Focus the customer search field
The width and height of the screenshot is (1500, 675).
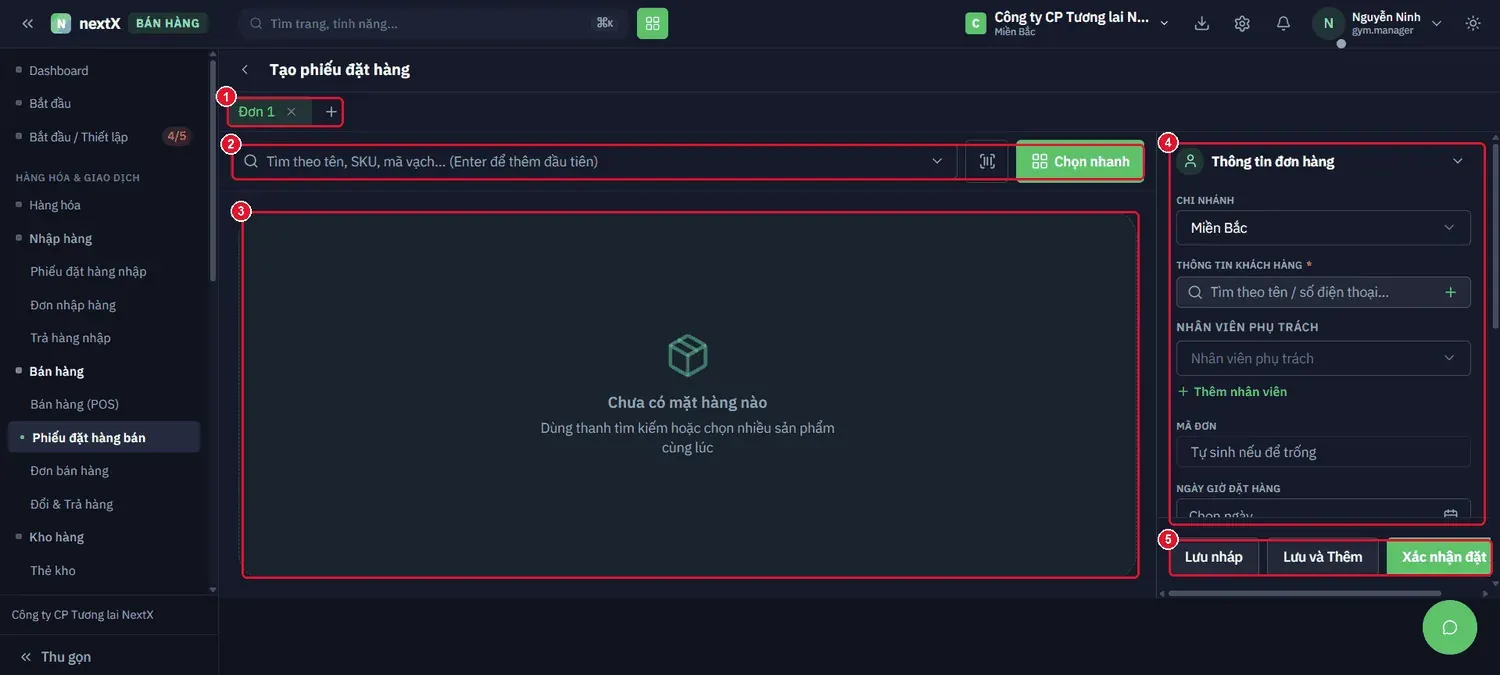[x=1323, y=292]
